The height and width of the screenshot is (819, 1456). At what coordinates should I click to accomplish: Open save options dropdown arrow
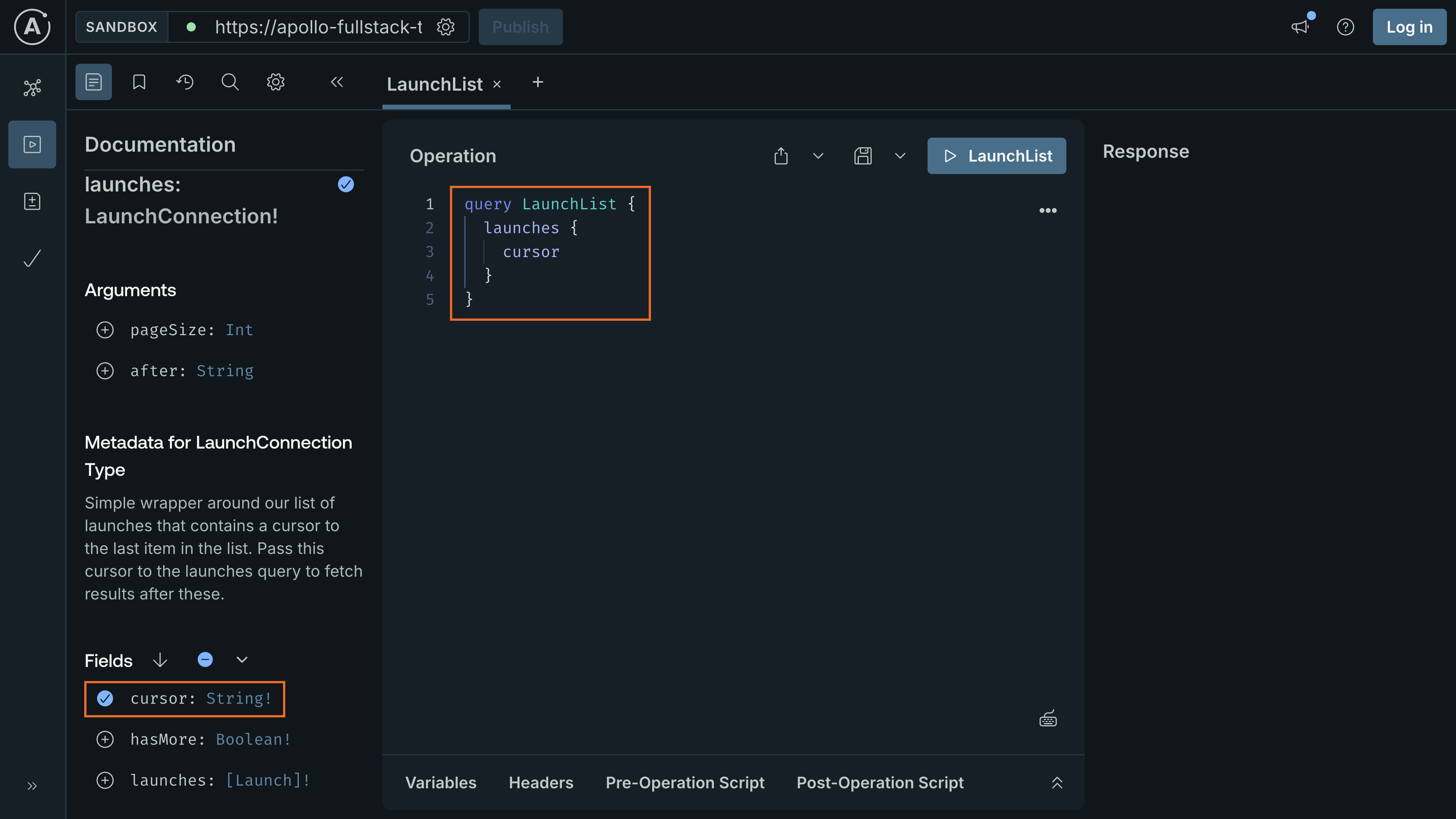pyautogui.click(x=899, y=156)
